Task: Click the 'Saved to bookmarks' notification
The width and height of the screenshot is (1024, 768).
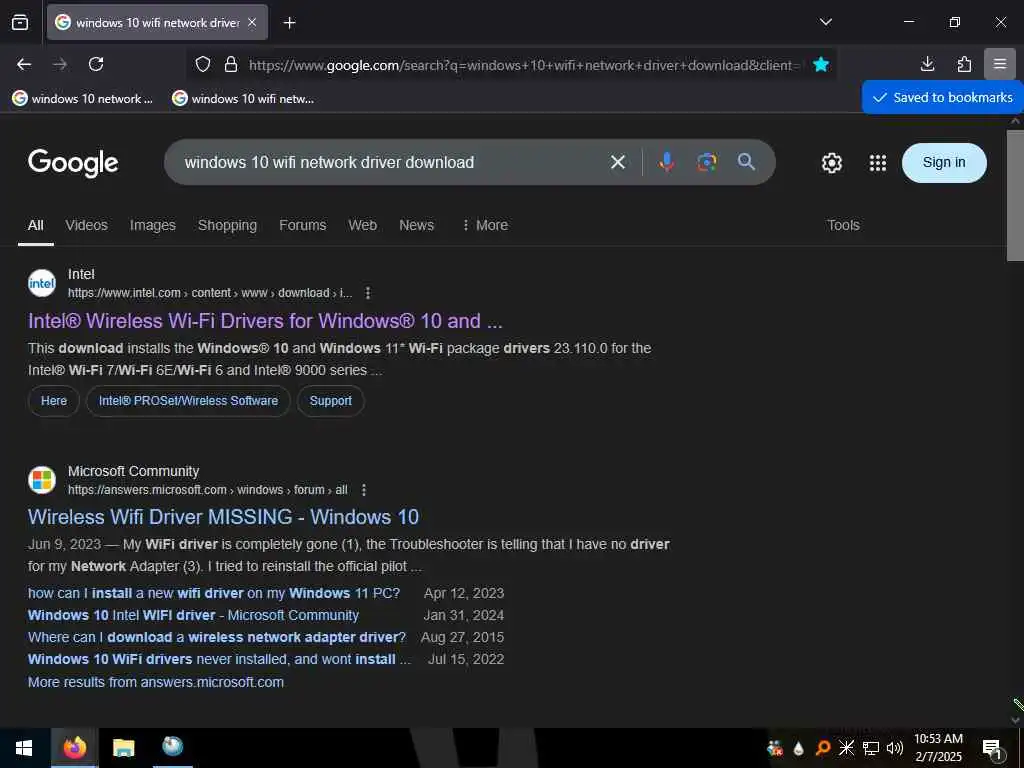Action: point(943,97)
